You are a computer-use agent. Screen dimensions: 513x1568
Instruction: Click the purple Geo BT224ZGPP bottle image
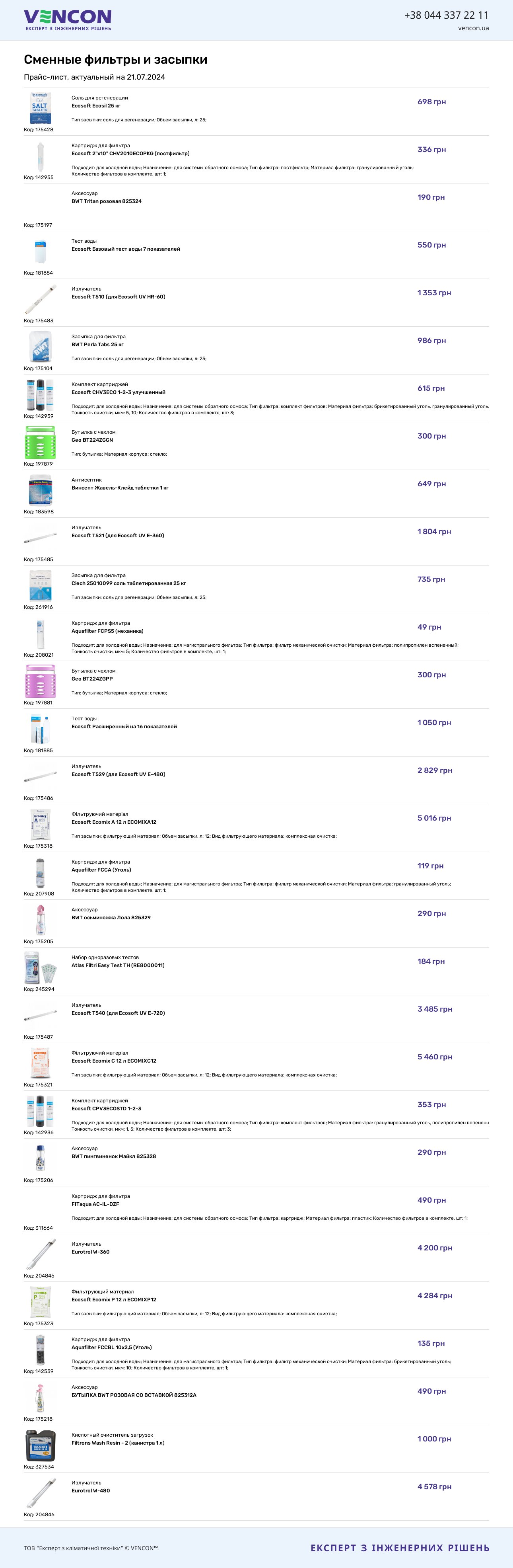pos(40,681)
